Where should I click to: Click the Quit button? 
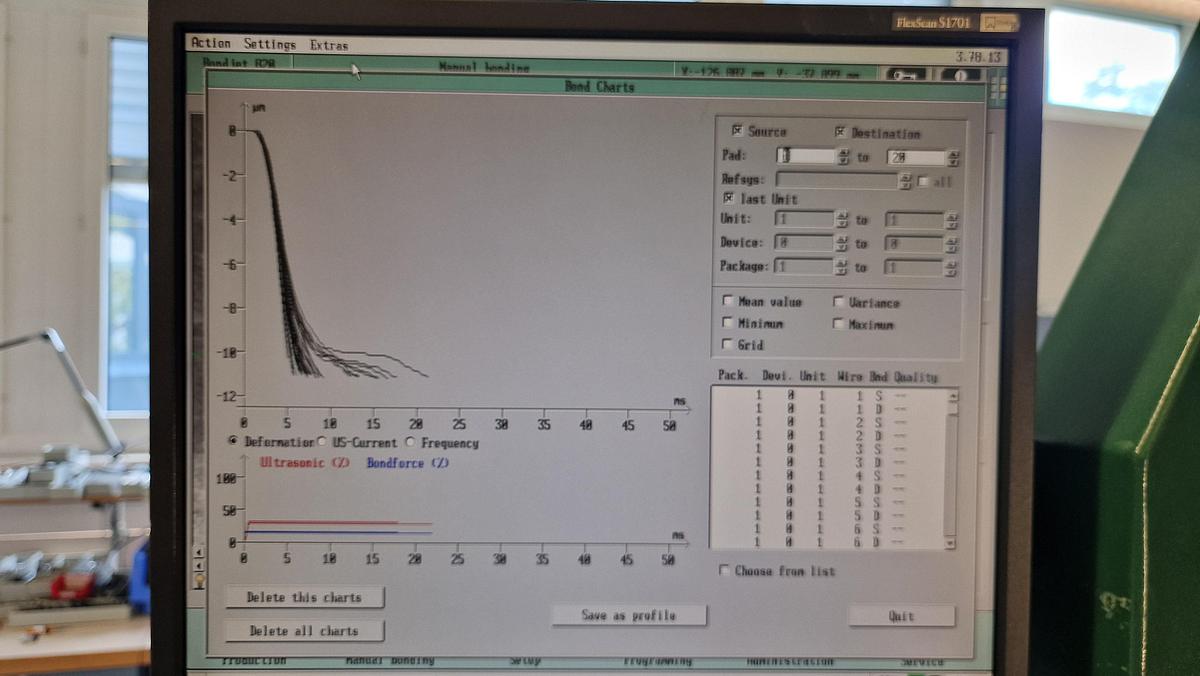901,616
